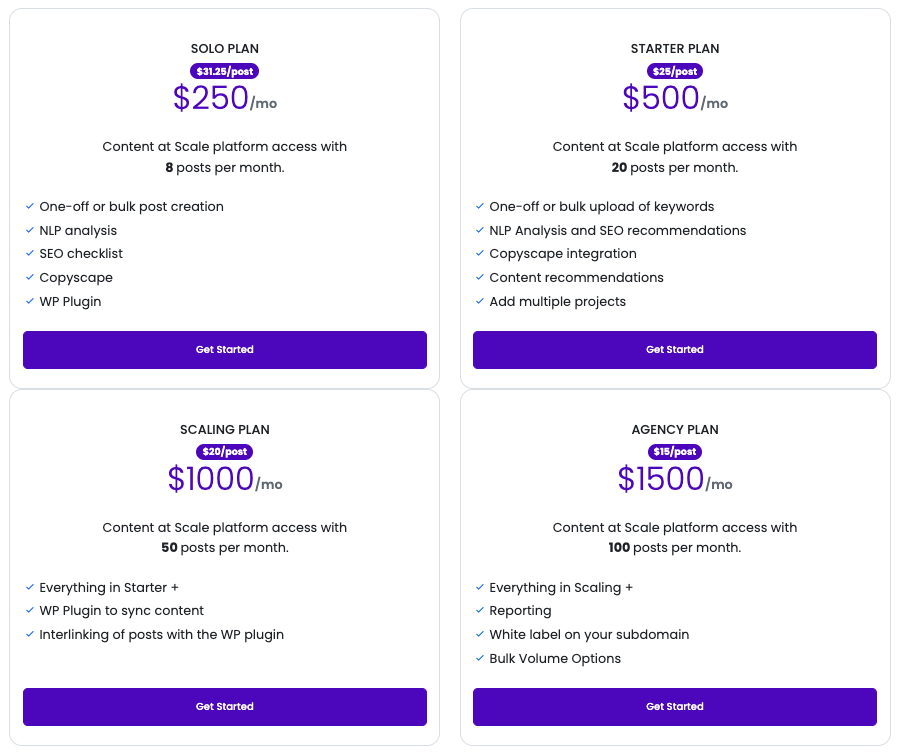Click the checkmark beside Everything in Starter +
The image size is (899, 753).
(x=30, y=588)
